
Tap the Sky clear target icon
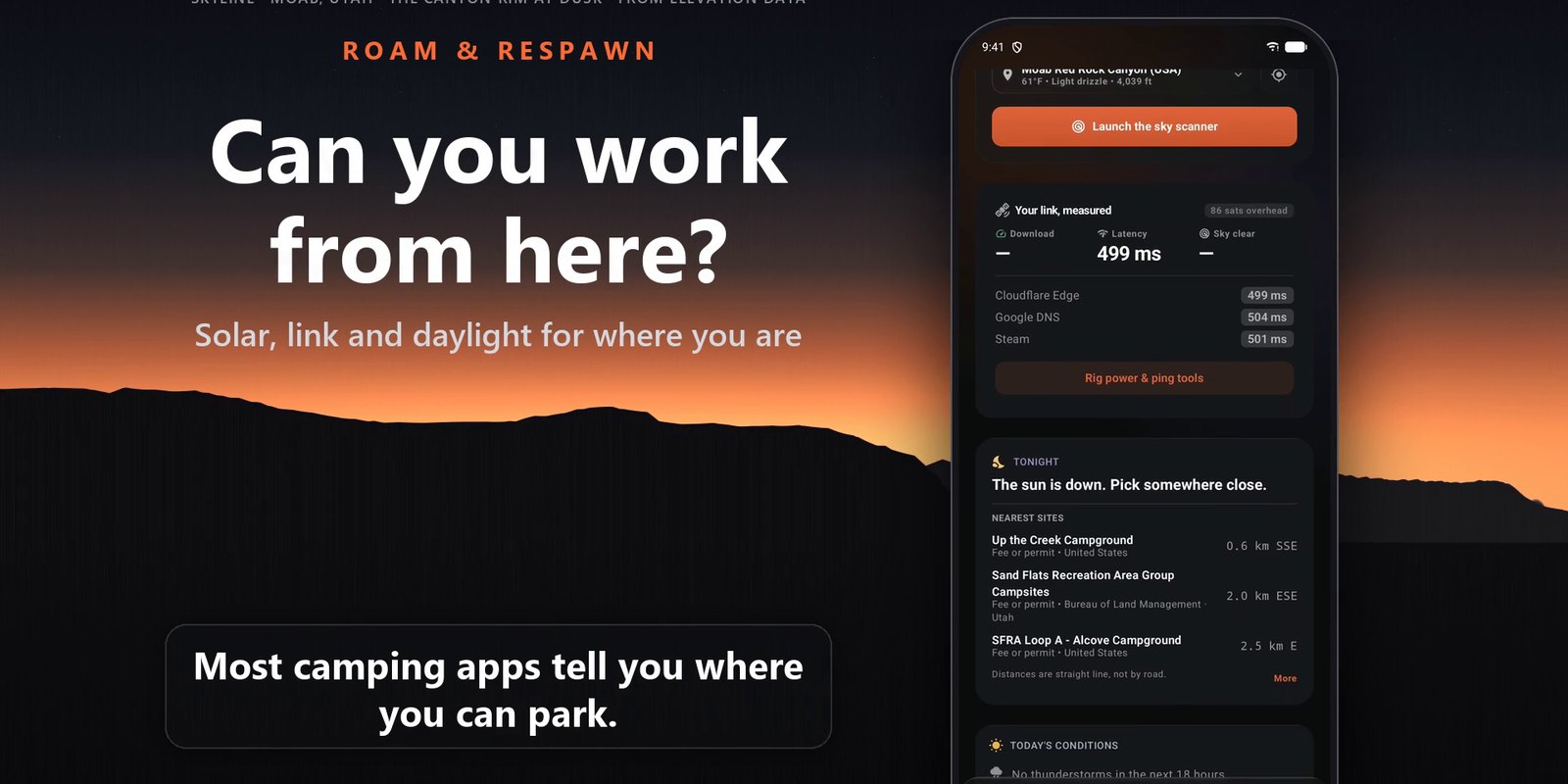tap(1204, 234)
